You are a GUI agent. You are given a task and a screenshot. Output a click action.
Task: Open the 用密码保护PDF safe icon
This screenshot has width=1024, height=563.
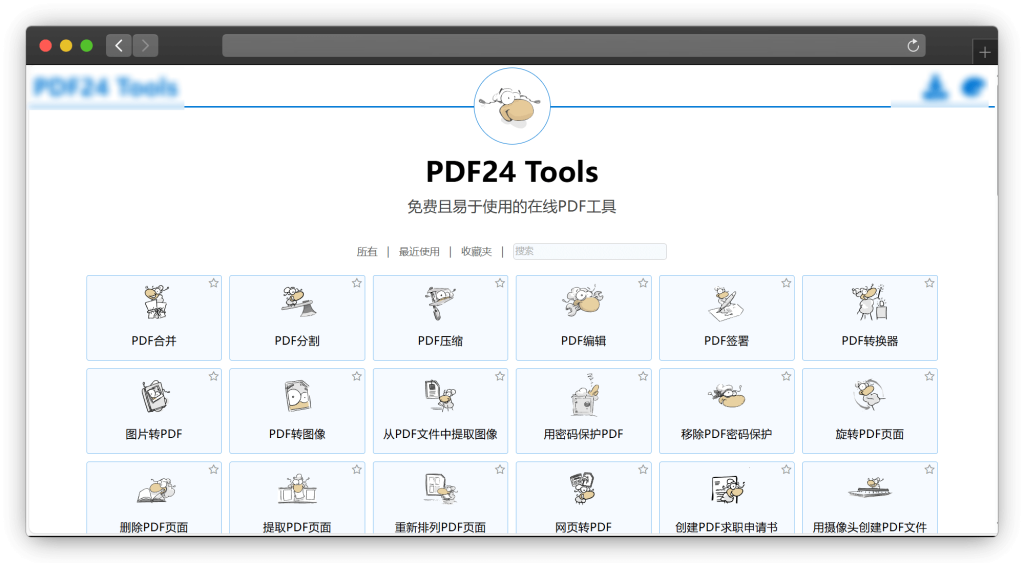pyautogui.click(x=584, y=394)
